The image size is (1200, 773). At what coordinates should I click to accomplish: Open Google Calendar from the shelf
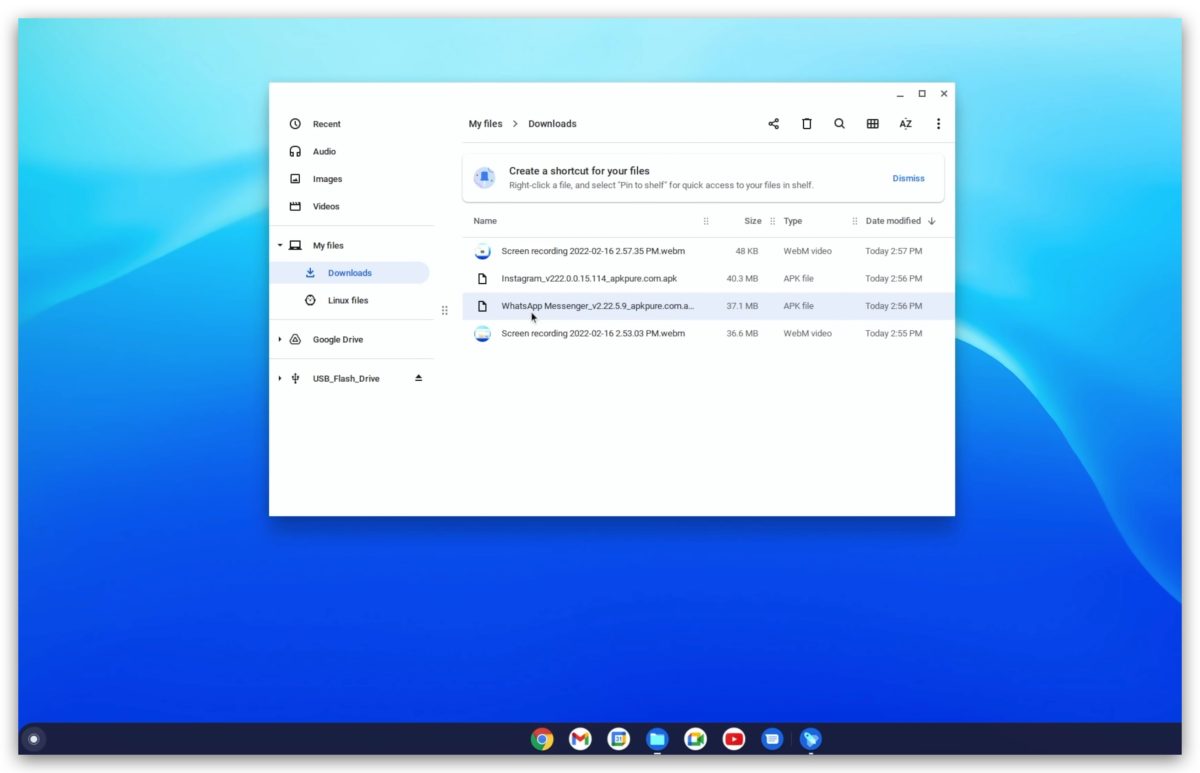coord(618,739)
